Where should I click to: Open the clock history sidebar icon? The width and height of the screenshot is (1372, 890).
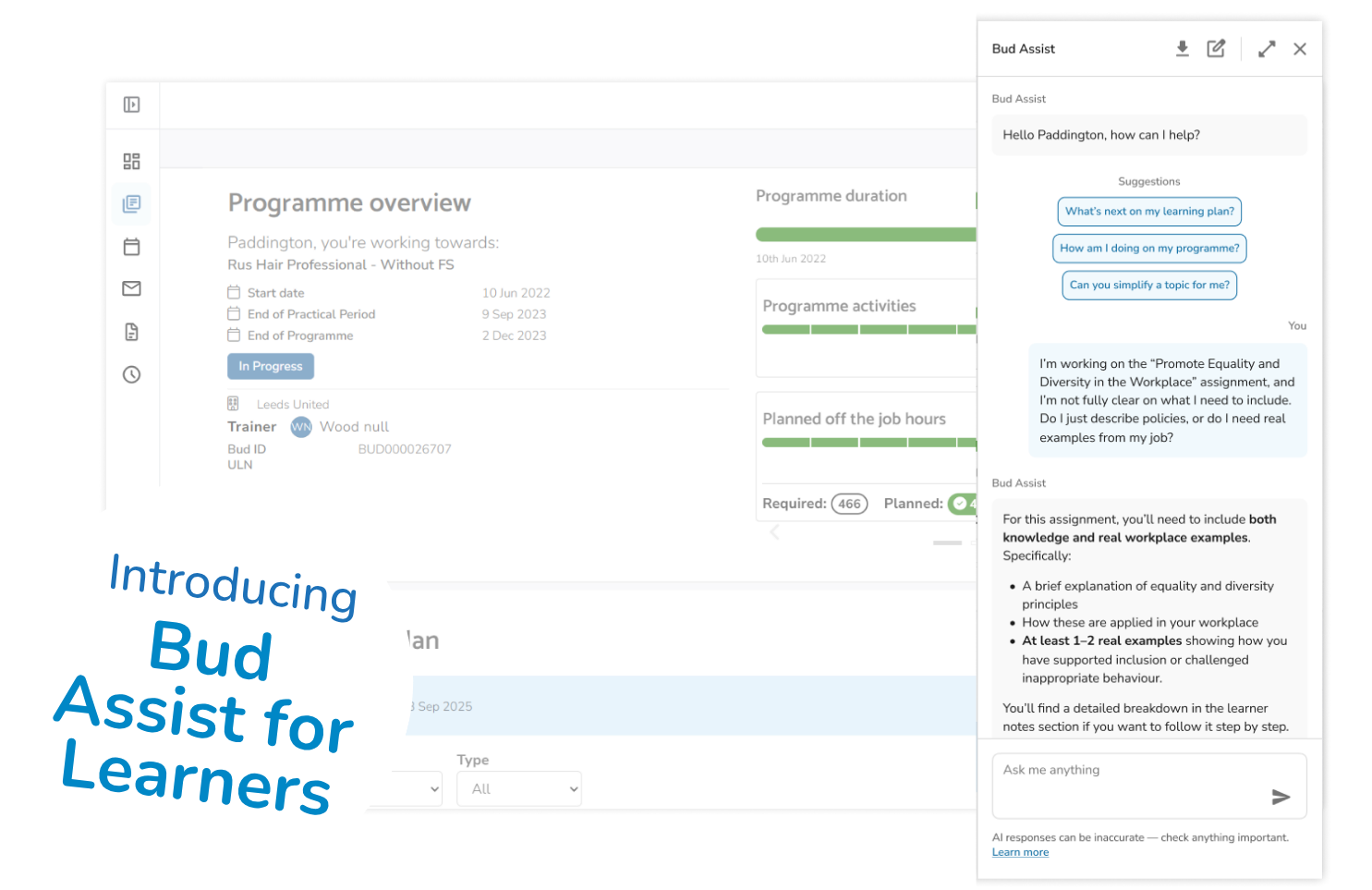click(131, 374)
